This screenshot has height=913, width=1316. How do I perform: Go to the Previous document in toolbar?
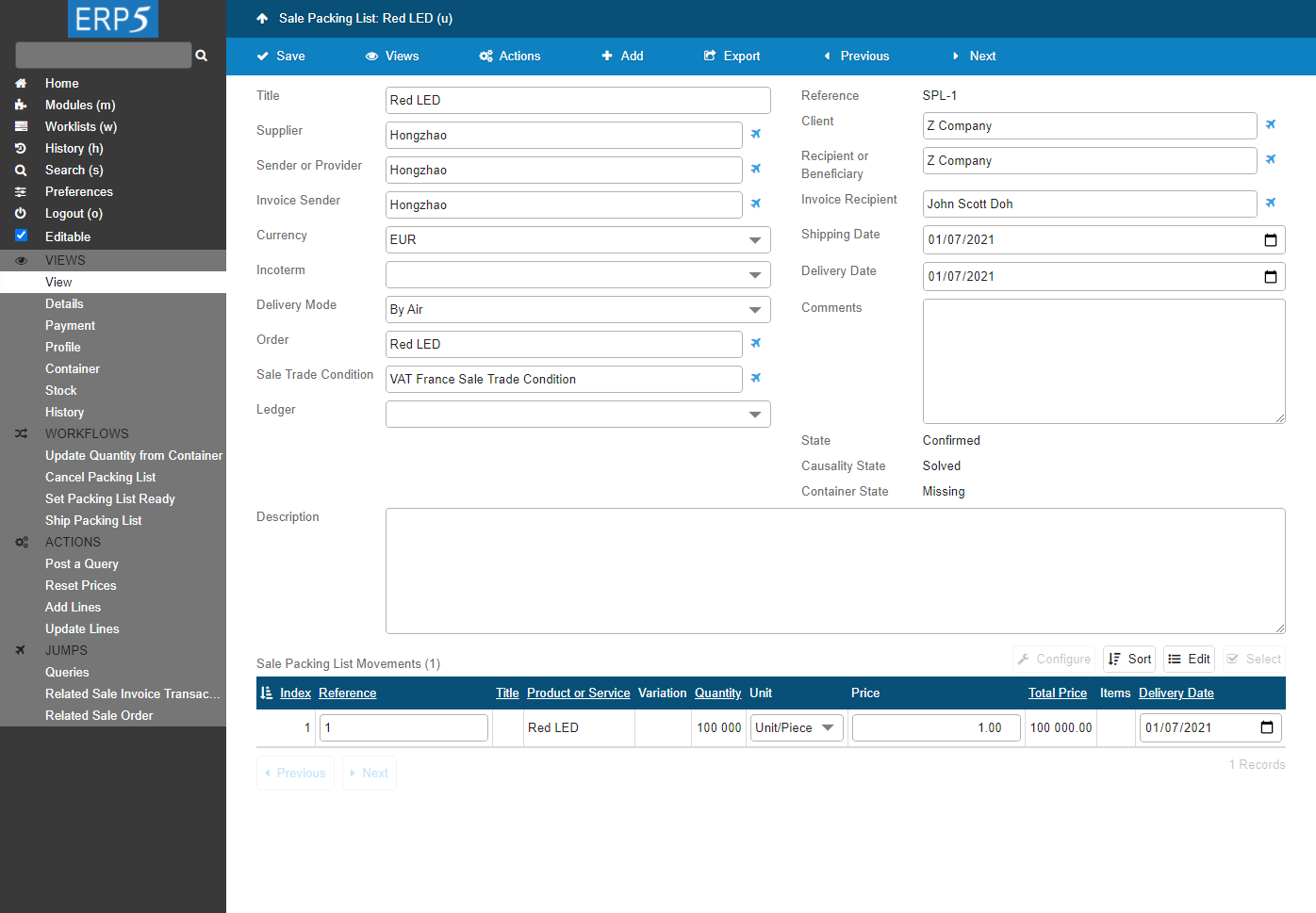coord(856,56)
